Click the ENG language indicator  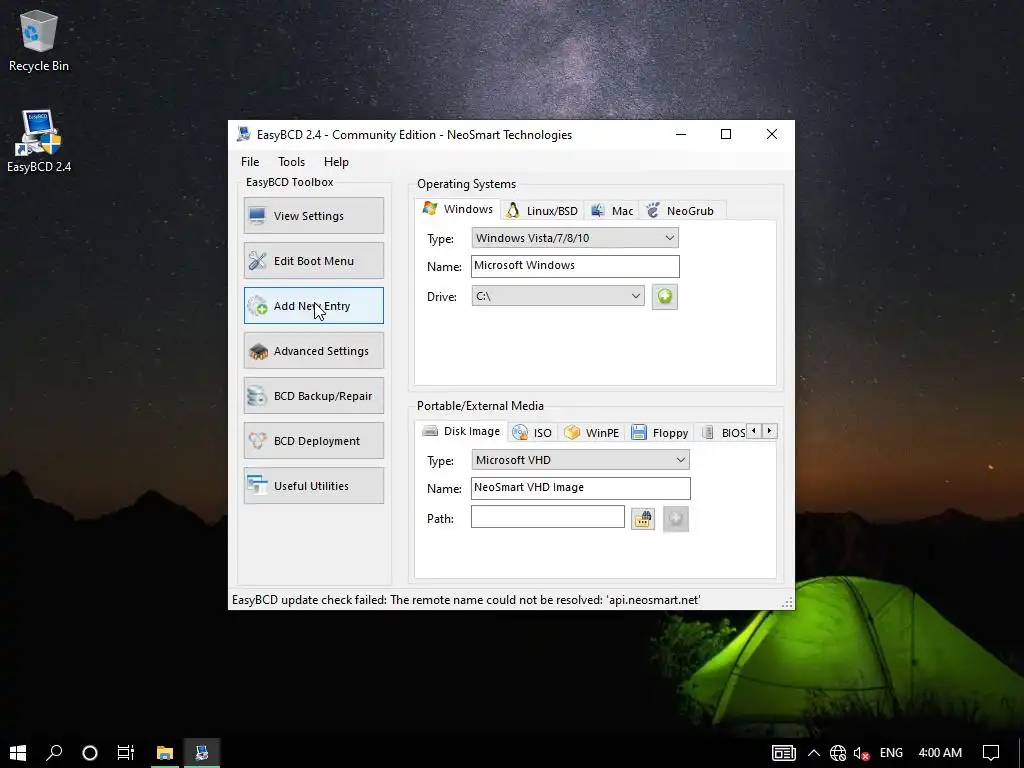pos(891,752)
